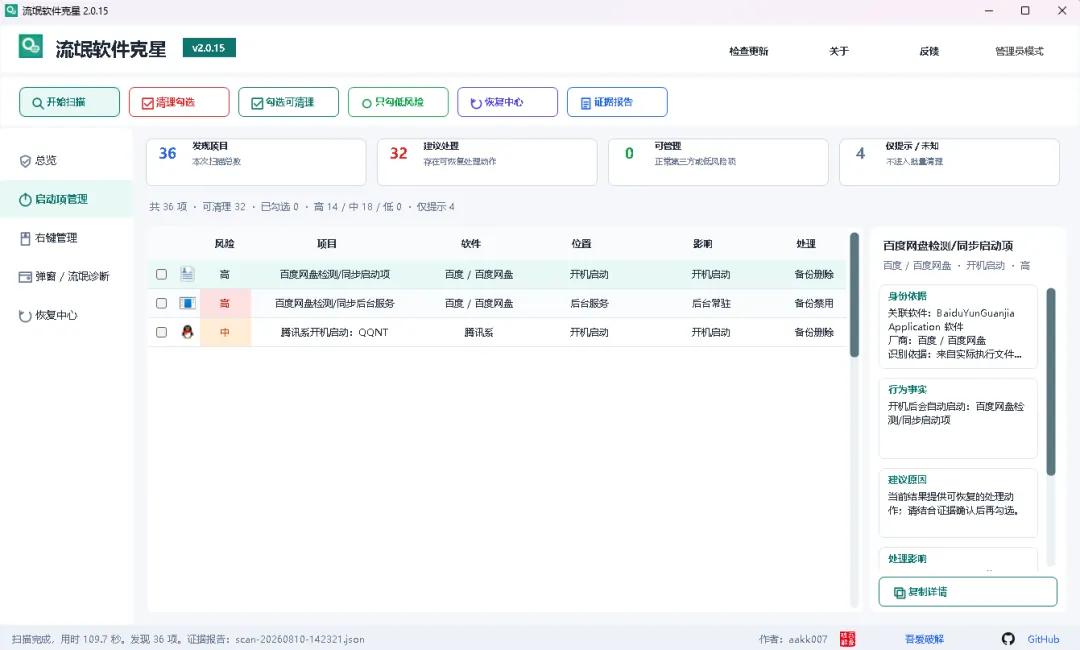Image resolution: width=1080 pixels, height=650 pixels.
Task: Click the GitHub octocat icon in the status bar
Action: 1008,639
